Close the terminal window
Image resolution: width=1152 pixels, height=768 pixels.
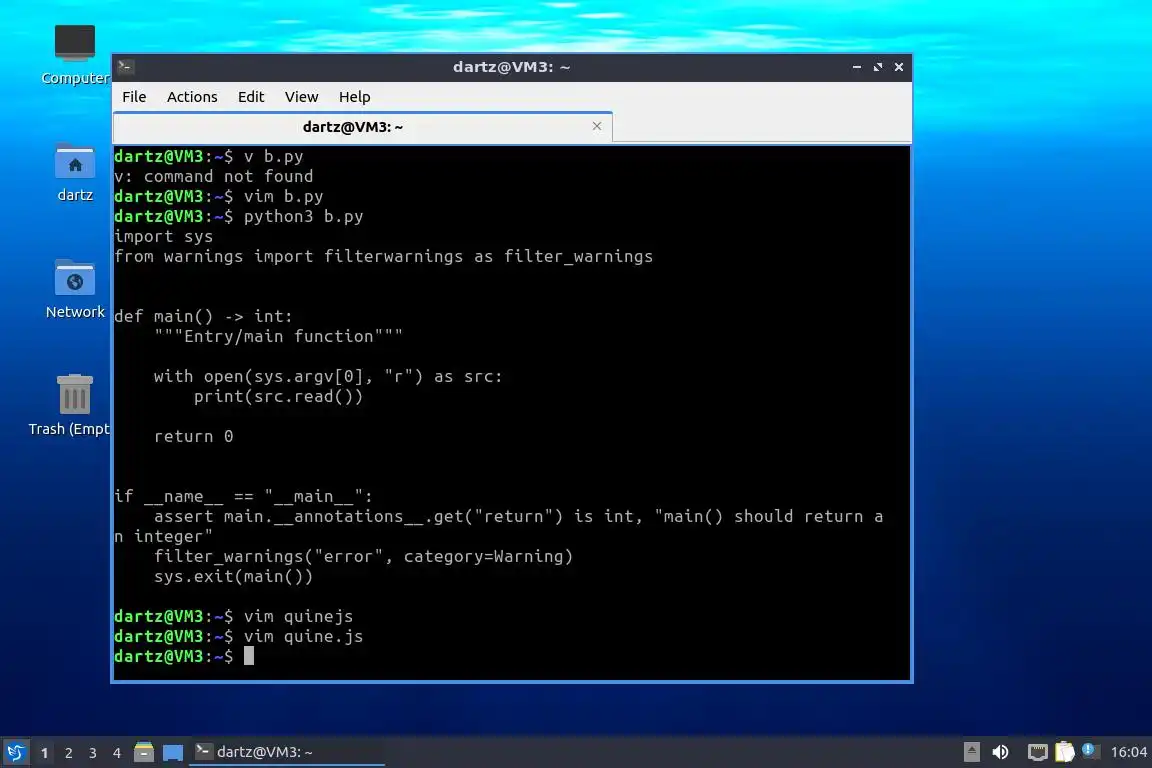pos(899,67)
